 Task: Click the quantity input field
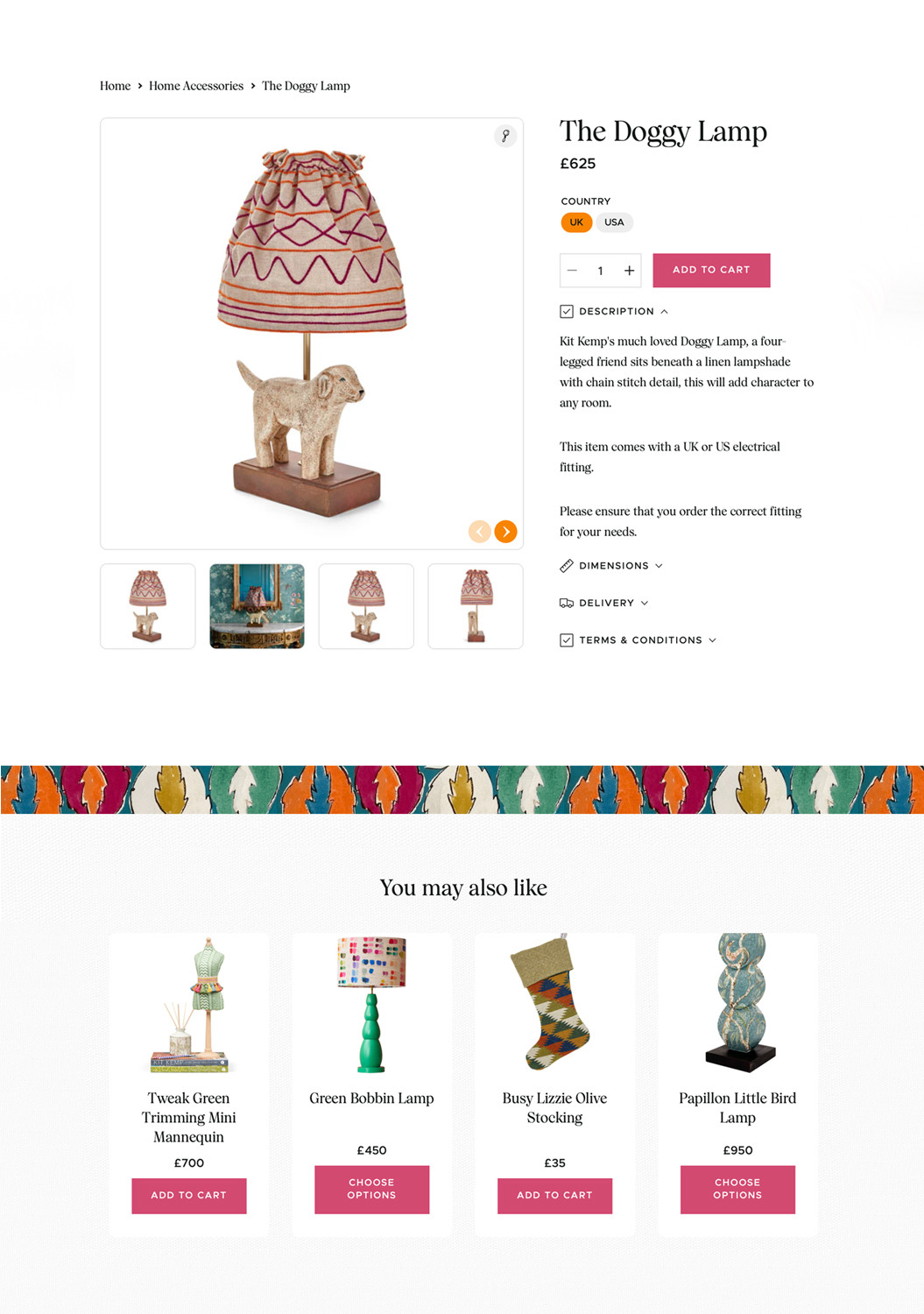pos(600,271)
